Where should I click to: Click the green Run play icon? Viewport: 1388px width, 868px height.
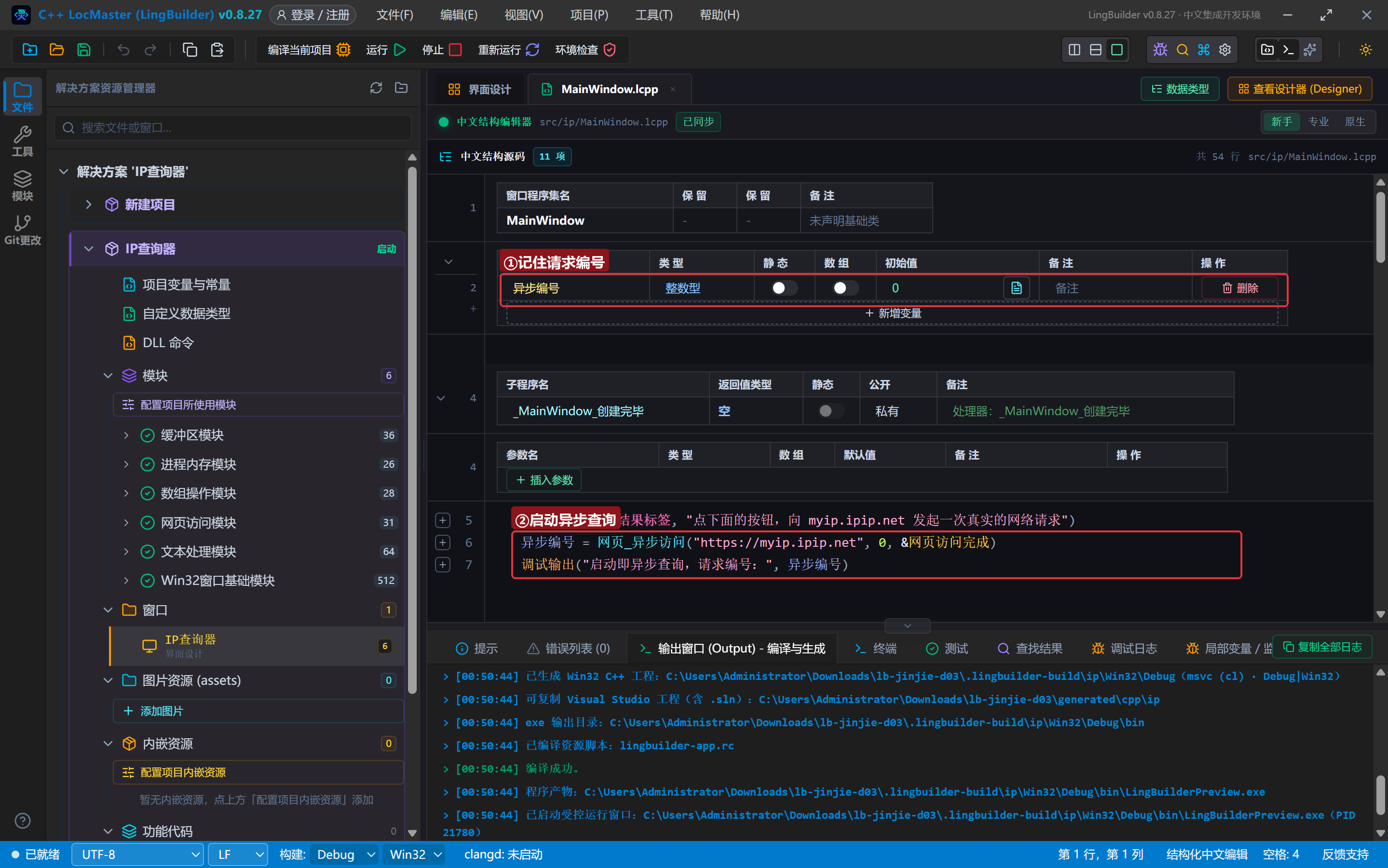[400, 50]
